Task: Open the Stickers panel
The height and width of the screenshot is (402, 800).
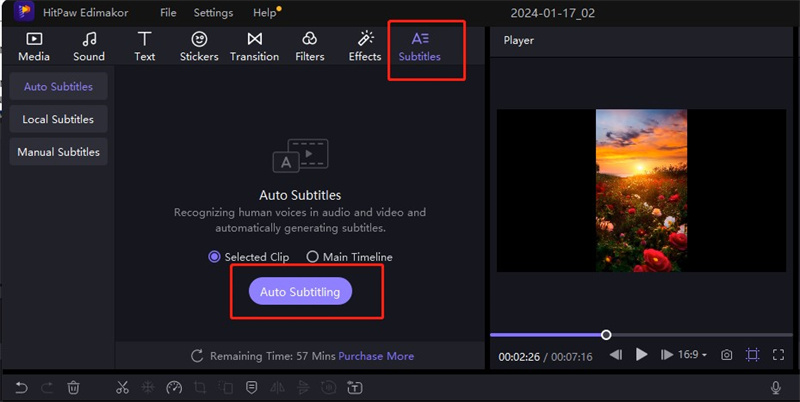Action: [199, 46]
